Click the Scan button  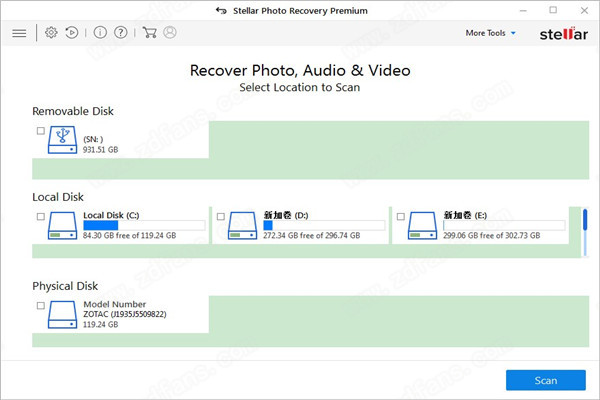coord(546,380)
